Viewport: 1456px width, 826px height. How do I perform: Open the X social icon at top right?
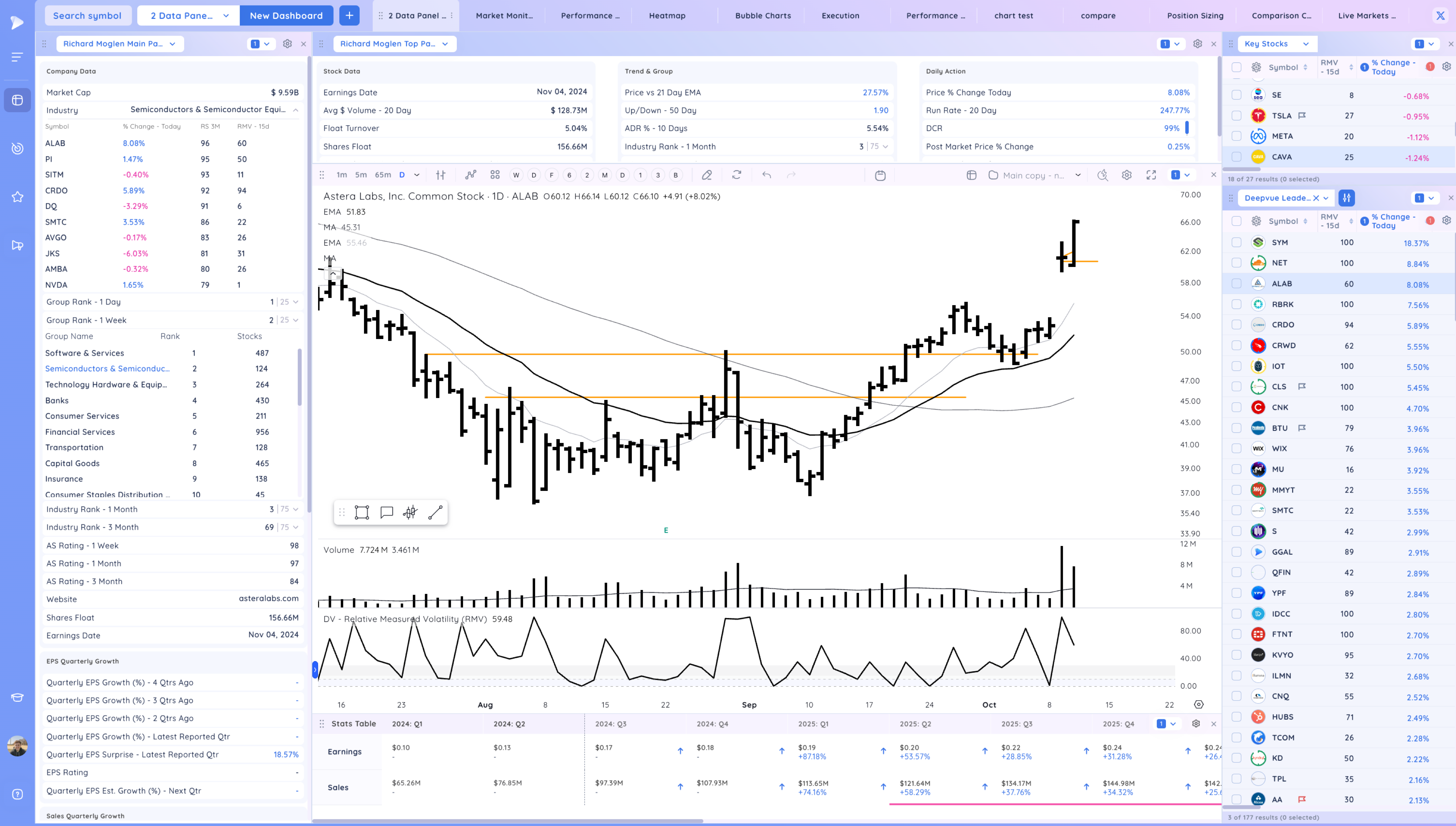(x=1440, y=15)
